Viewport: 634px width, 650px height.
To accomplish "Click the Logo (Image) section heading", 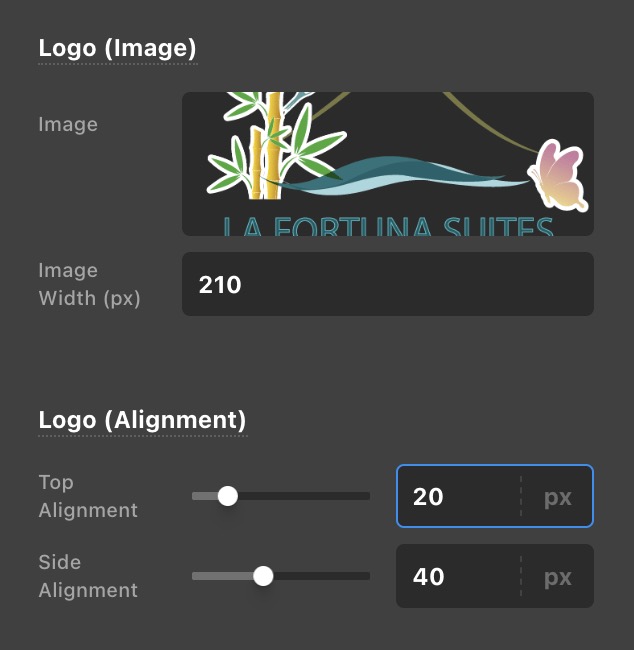I will point(117,47).
